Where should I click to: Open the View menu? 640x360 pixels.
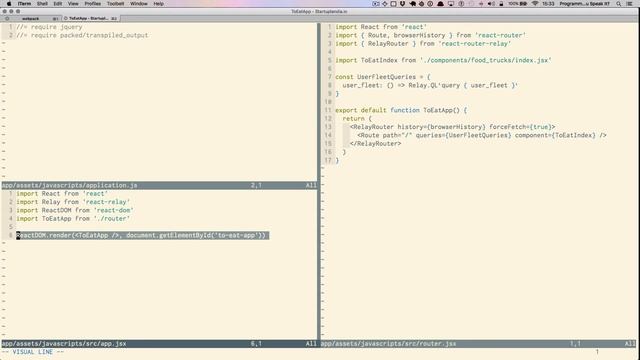[73, 4]
